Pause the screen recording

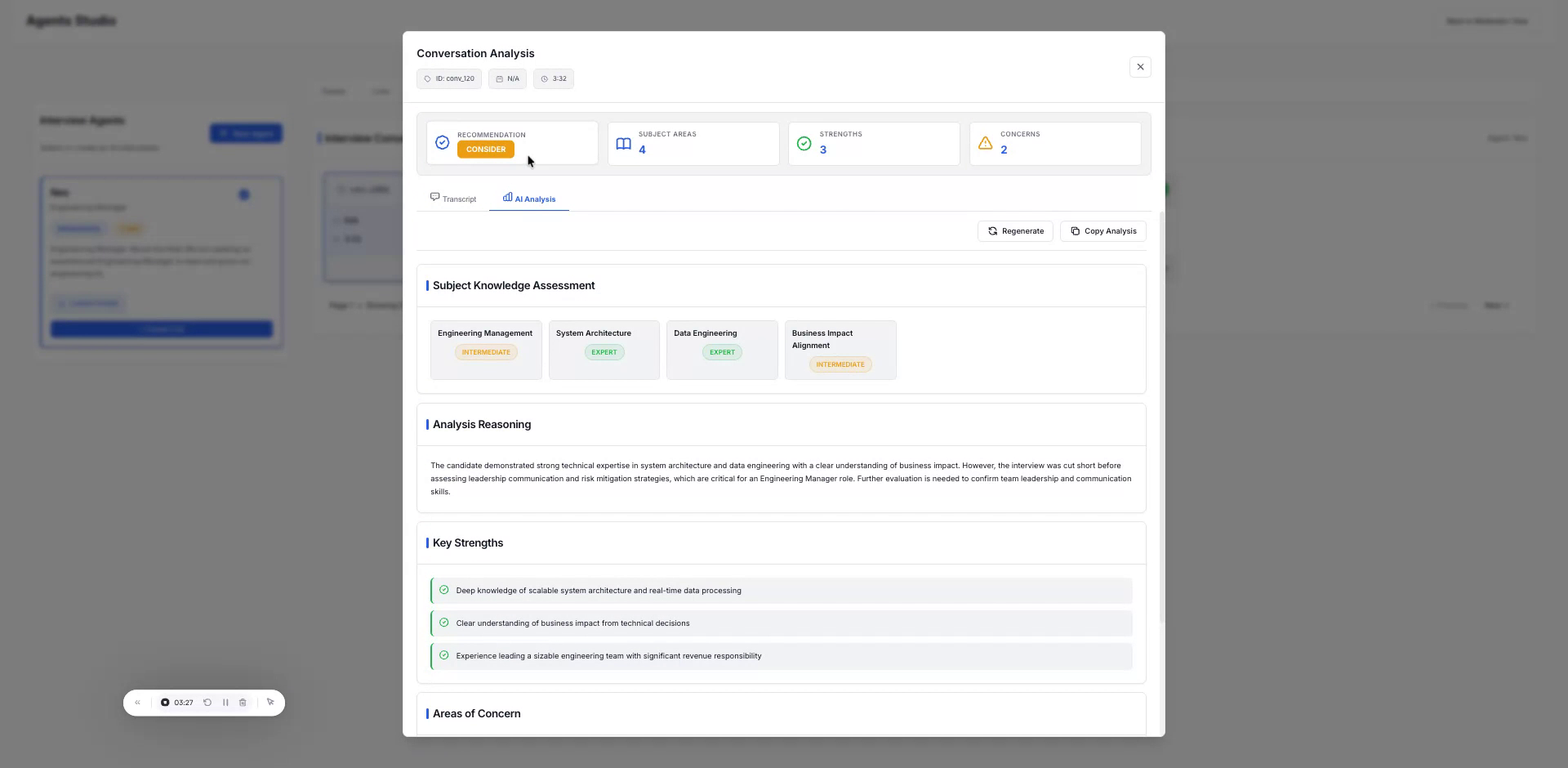pyautogui.click(x=226, y=703)
